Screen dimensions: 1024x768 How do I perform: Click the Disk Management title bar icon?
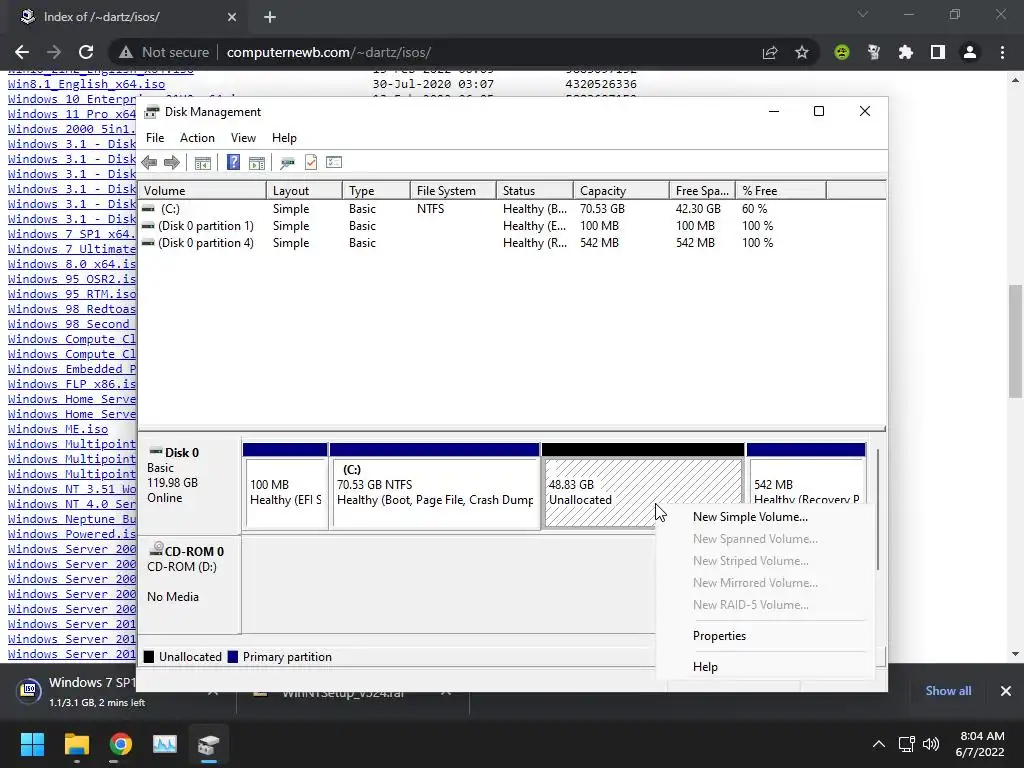coord(152,112)
